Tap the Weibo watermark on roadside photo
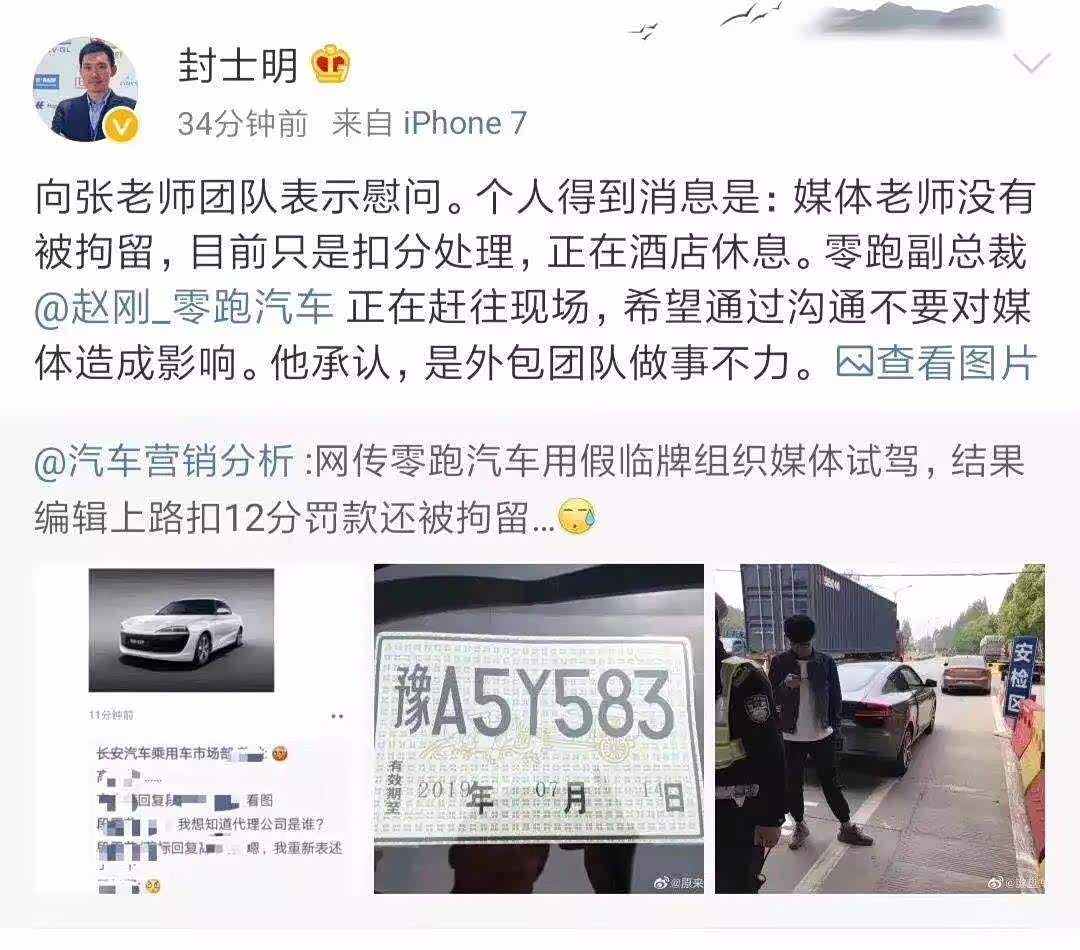1080x950 pixels. (x=1016, y=882)
